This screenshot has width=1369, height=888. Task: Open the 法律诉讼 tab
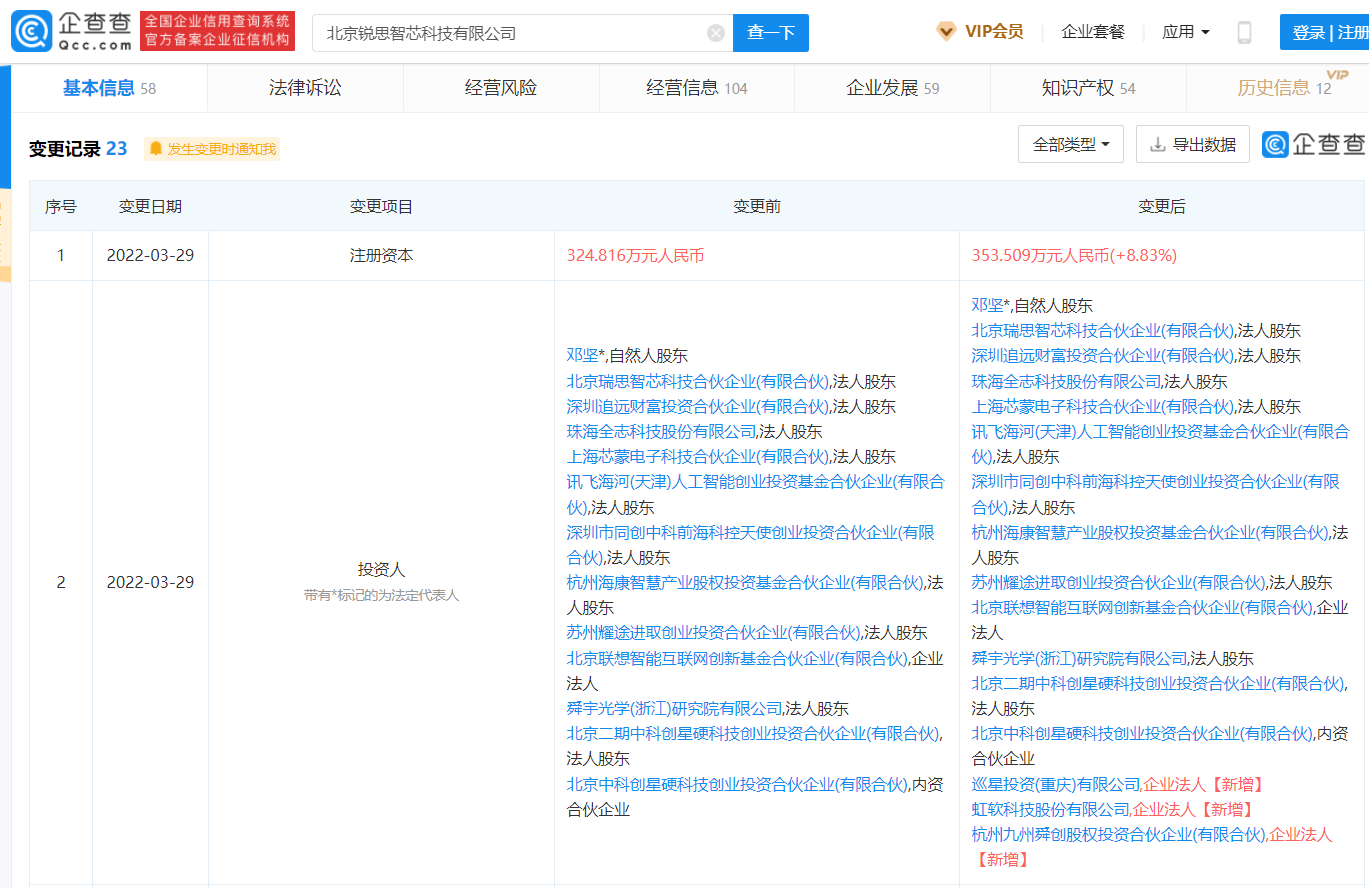[305, 88]
